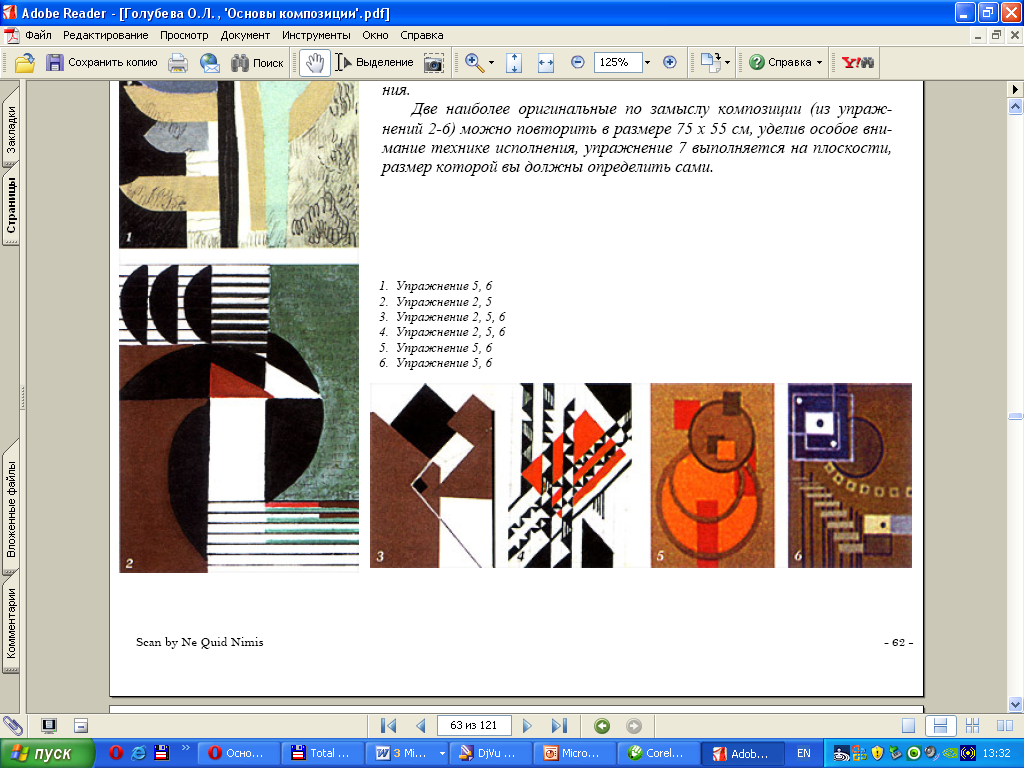The image size is (1024, 768).
Task: Click the vertical scrollbar thumb
Action: pos(1015,416)
